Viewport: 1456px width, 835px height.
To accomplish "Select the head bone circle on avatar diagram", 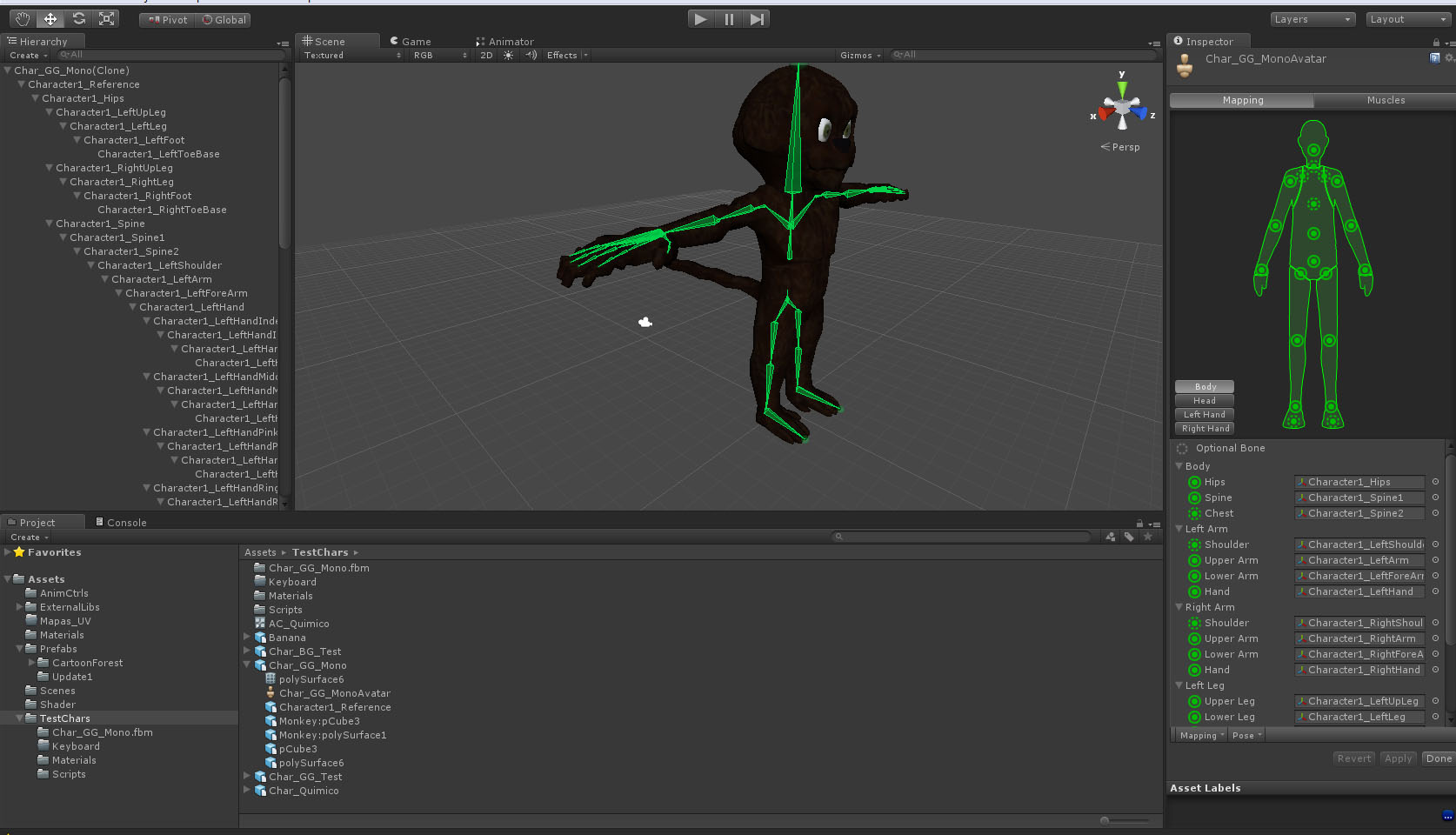I will (x=1313, y=150).
